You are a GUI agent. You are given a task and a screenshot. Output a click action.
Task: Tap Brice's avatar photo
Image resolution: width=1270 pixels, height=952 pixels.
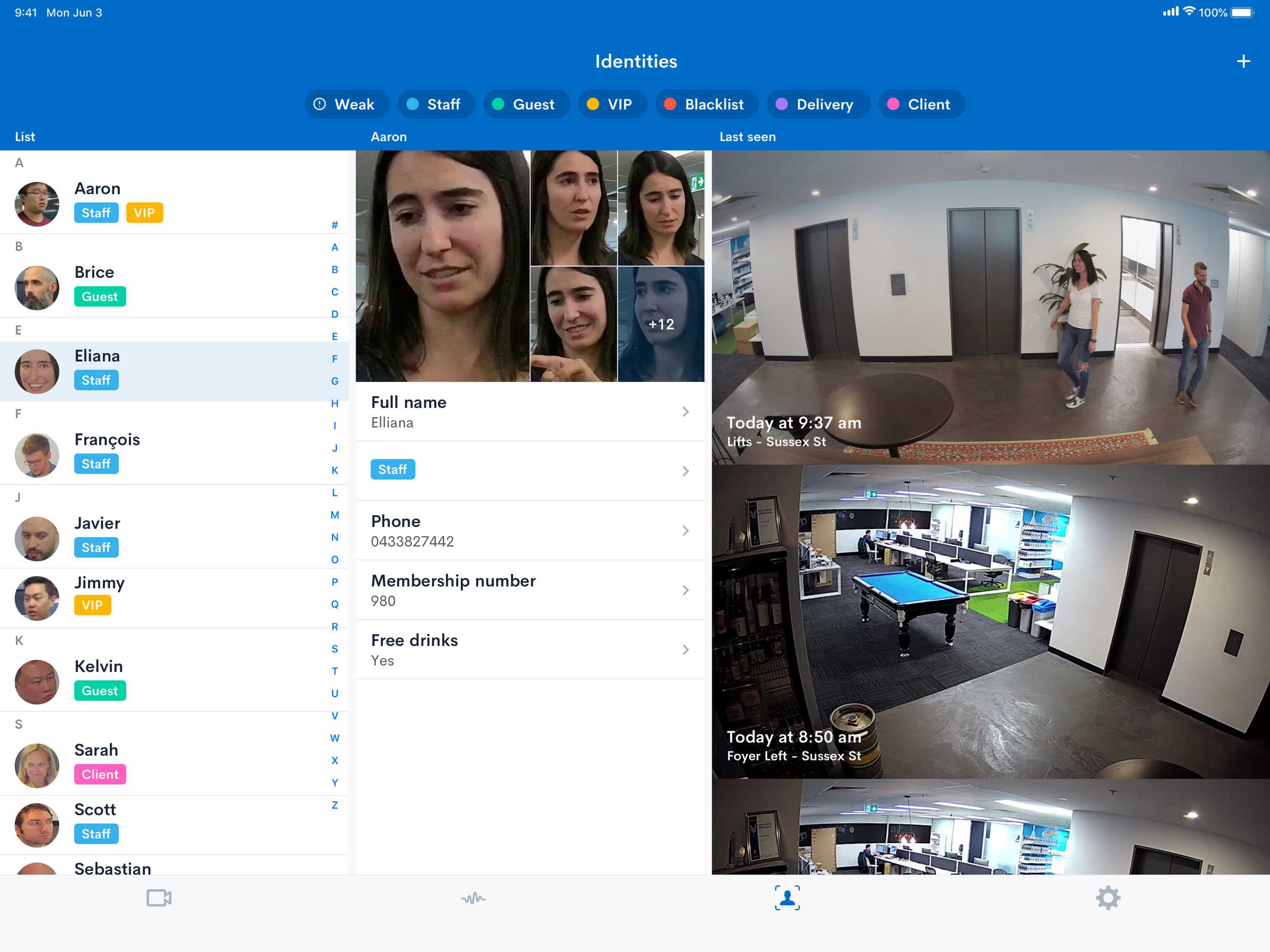point(37,288)
